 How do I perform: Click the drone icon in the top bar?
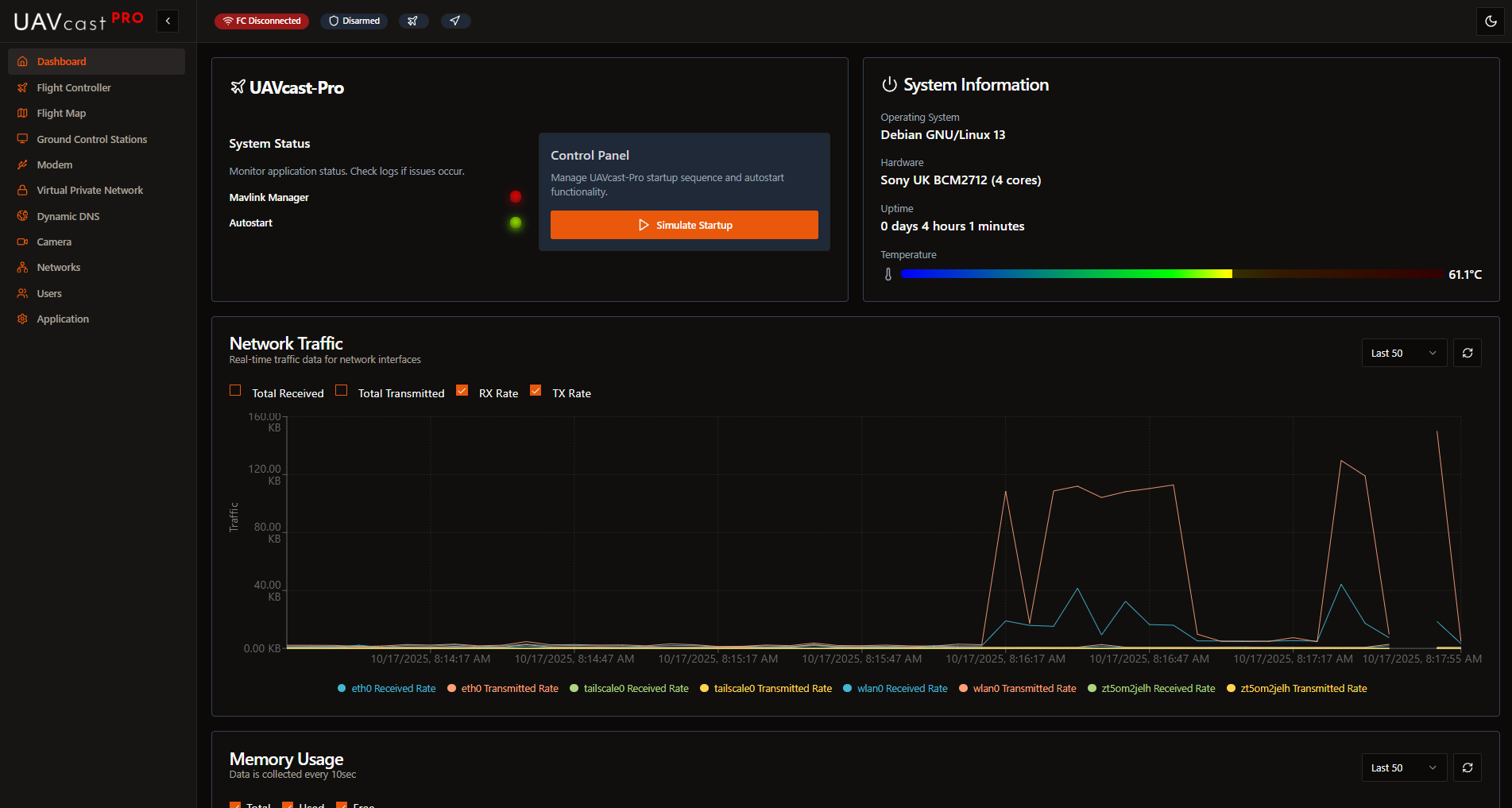coord(412,21)
